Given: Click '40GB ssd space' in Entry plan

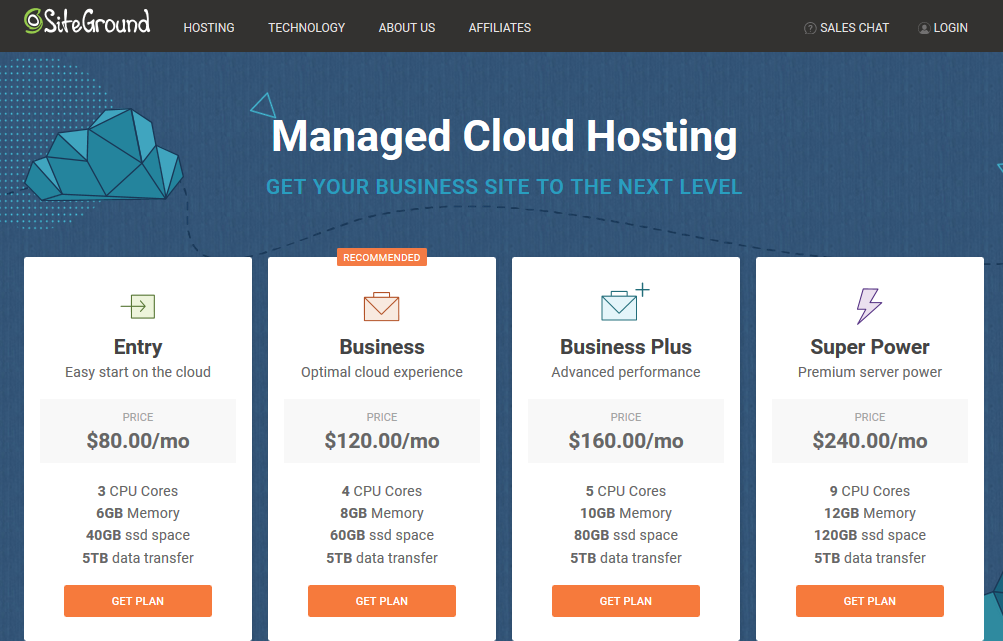Looking at the screenshot, I should coord(138,535).
